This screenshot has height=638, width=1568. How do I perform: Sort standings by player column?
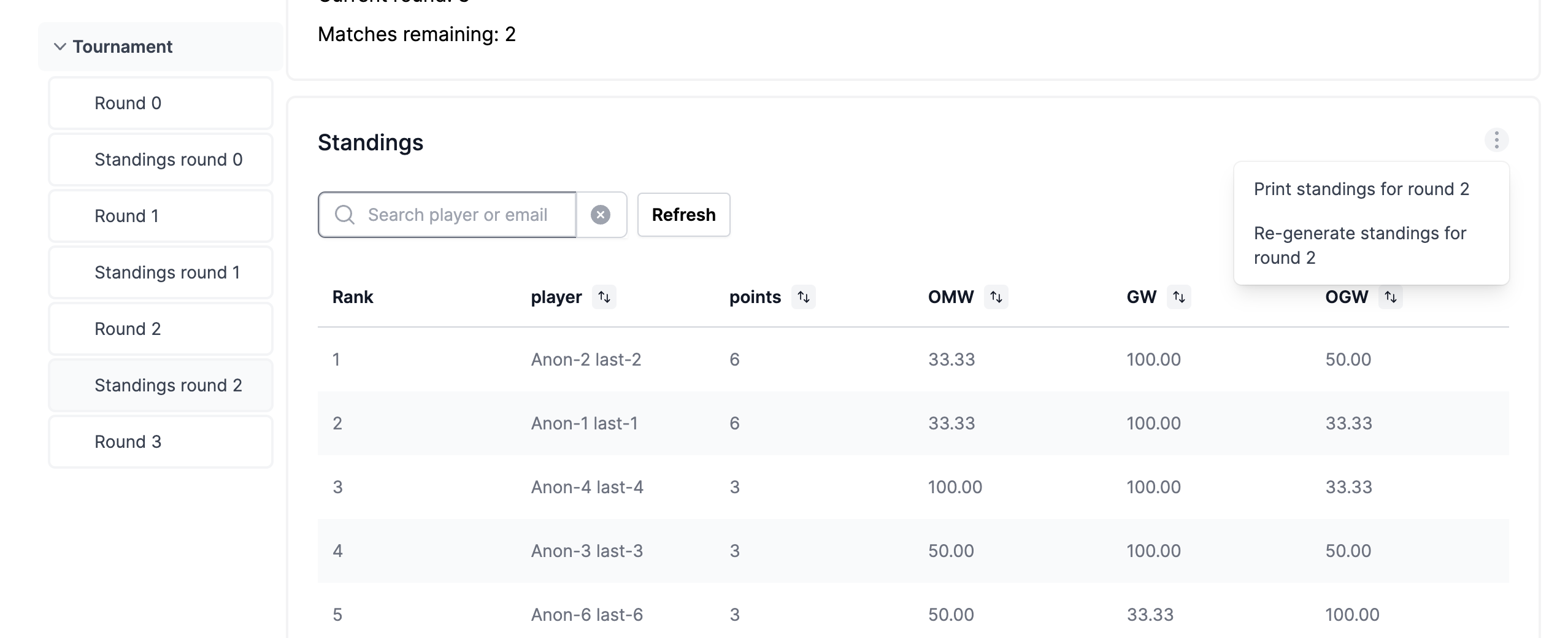point(604,297)
